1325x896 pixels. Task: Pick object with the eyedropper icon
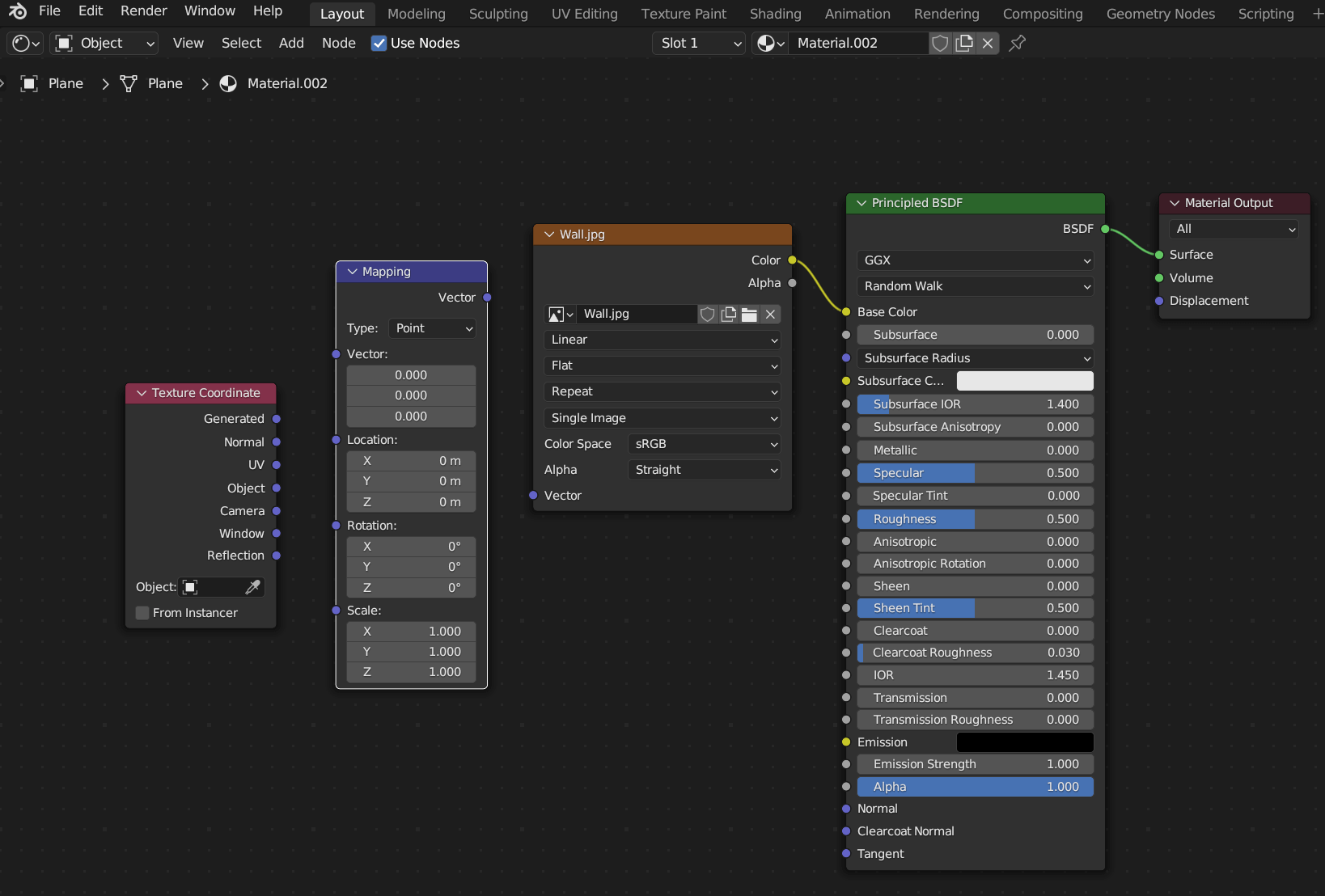(253, 587)
